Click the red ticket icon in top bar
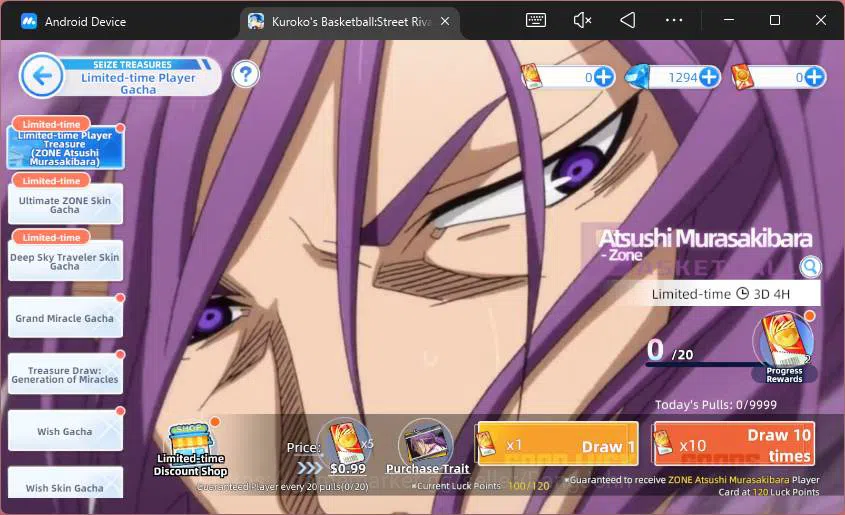Viewport: 845px width, 515px height. click(x=531, y=76)
